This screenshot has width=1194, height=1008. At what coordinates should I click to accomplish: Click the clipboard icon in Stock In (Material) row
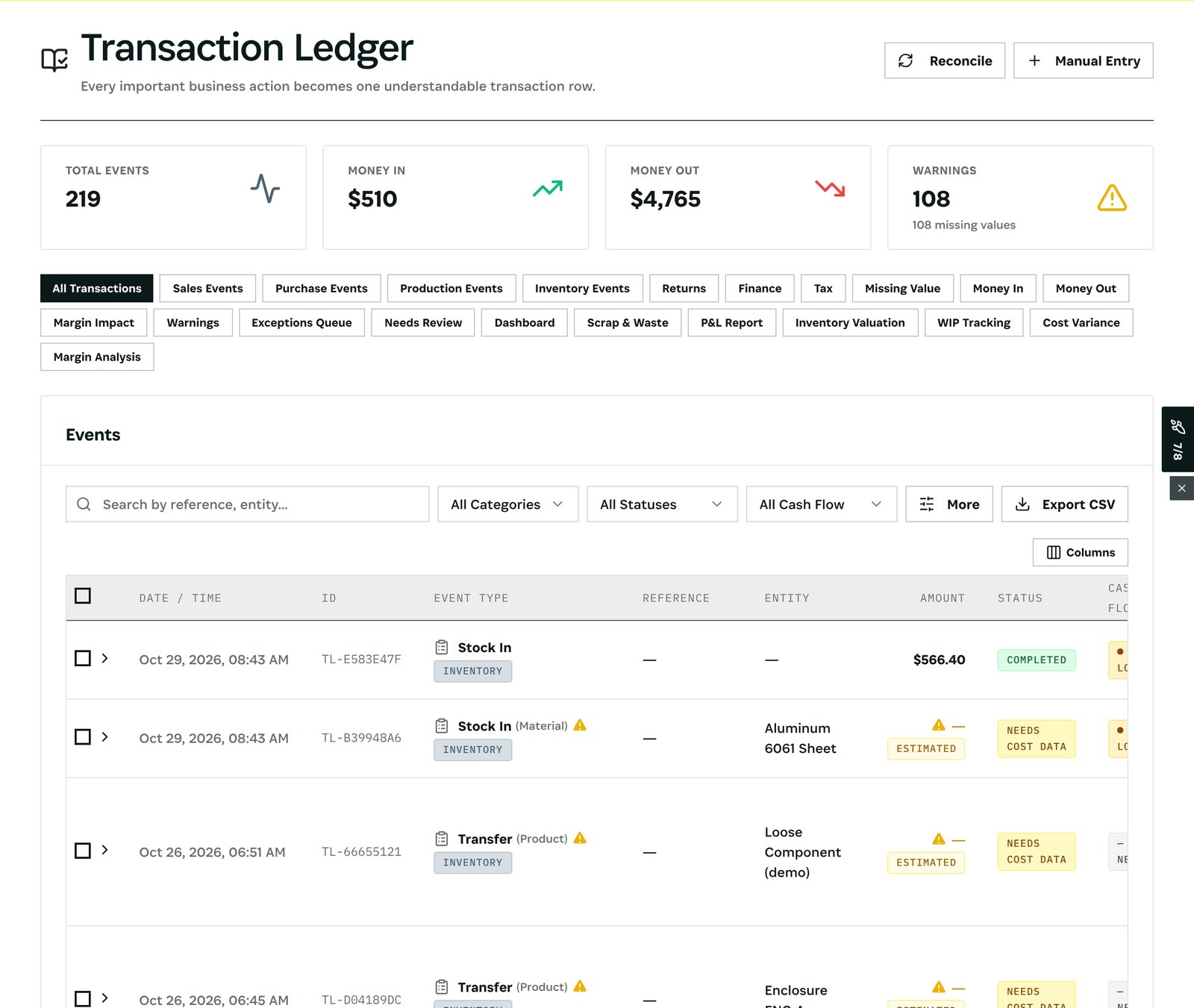click(x=442, y=725)
